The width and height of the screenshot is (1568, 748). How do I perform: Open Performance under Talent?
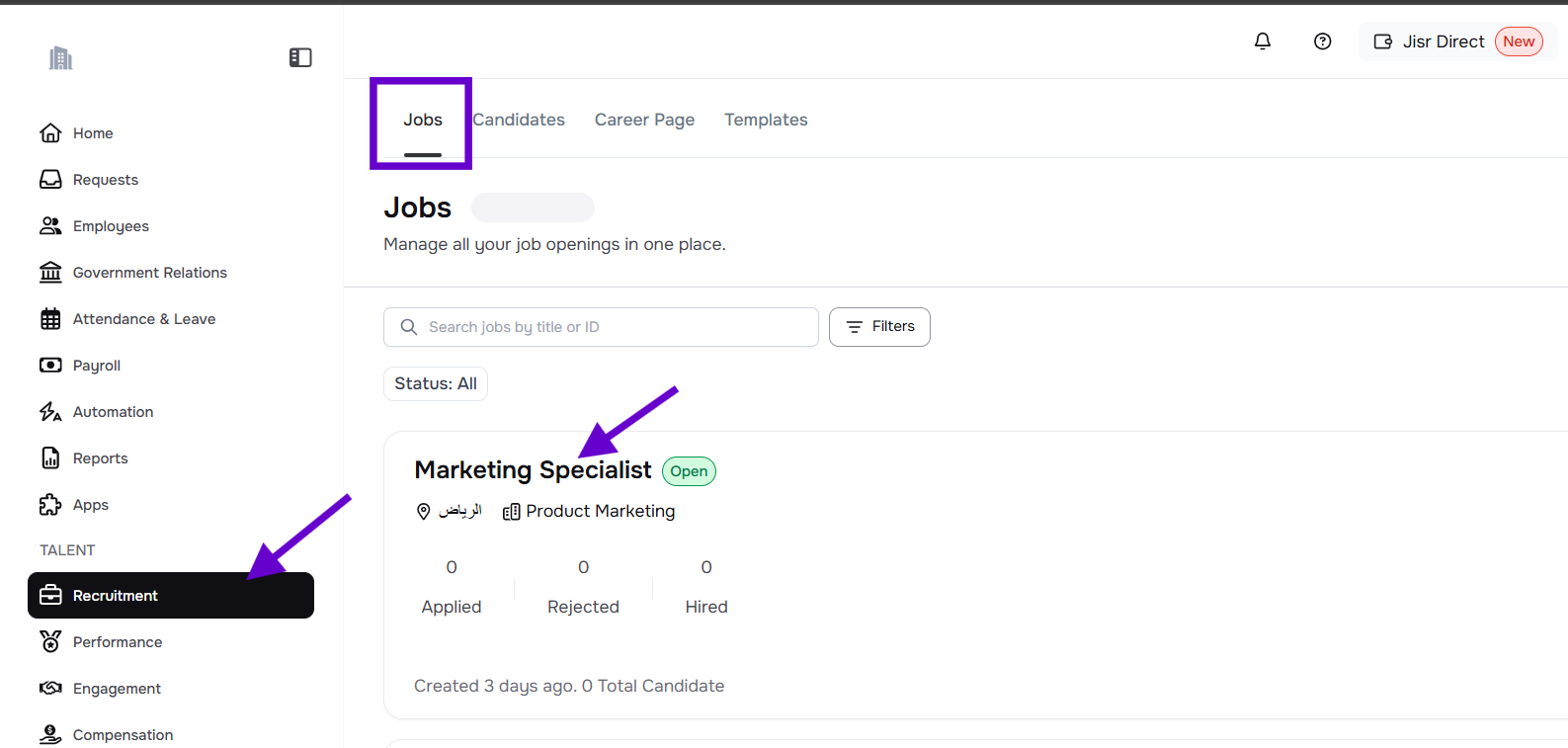pyautogui.click(x=117, y=642)
